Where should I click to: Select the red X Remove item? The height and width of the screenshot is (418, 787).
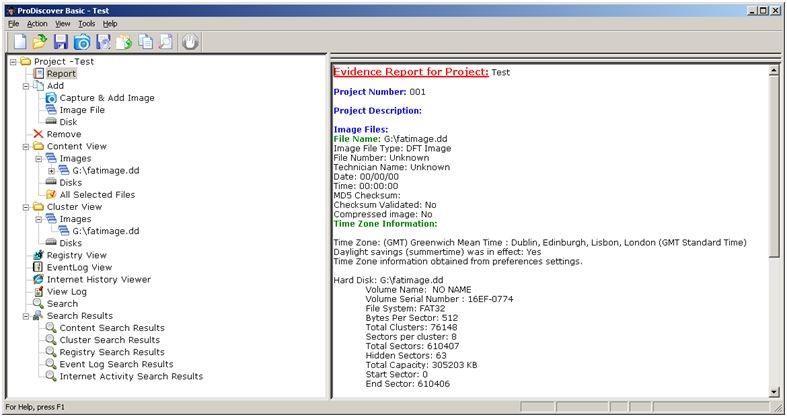click(64, 134)
